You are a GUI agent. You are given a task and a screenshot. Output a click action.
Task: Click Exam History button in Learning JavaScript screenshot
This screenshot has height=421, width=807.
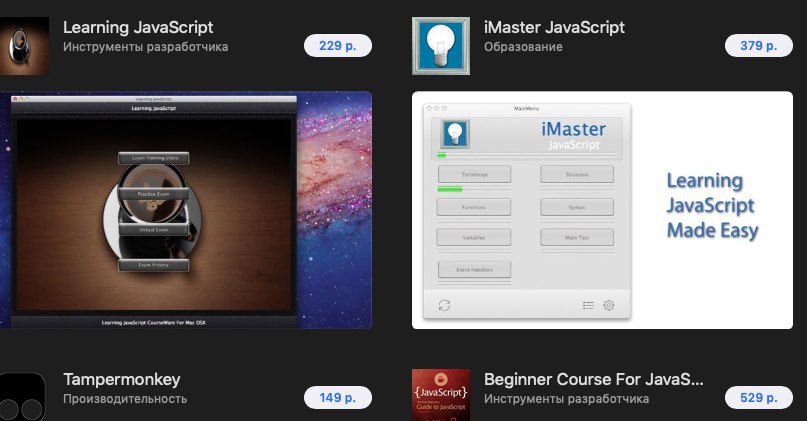[x=153, y=265]
